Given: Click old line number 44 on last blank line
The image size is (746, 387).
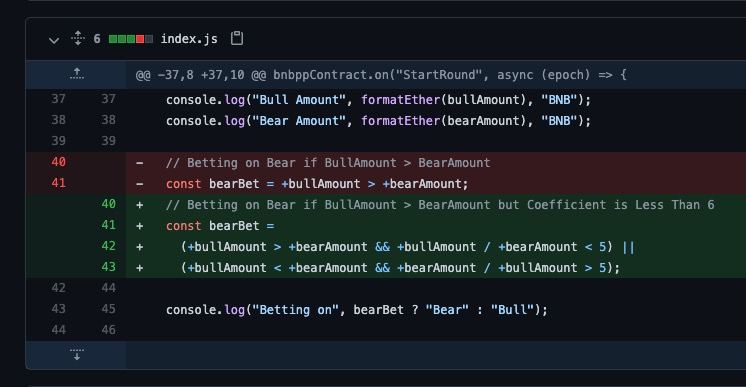Looking at the screenshot, I should 59,329.
